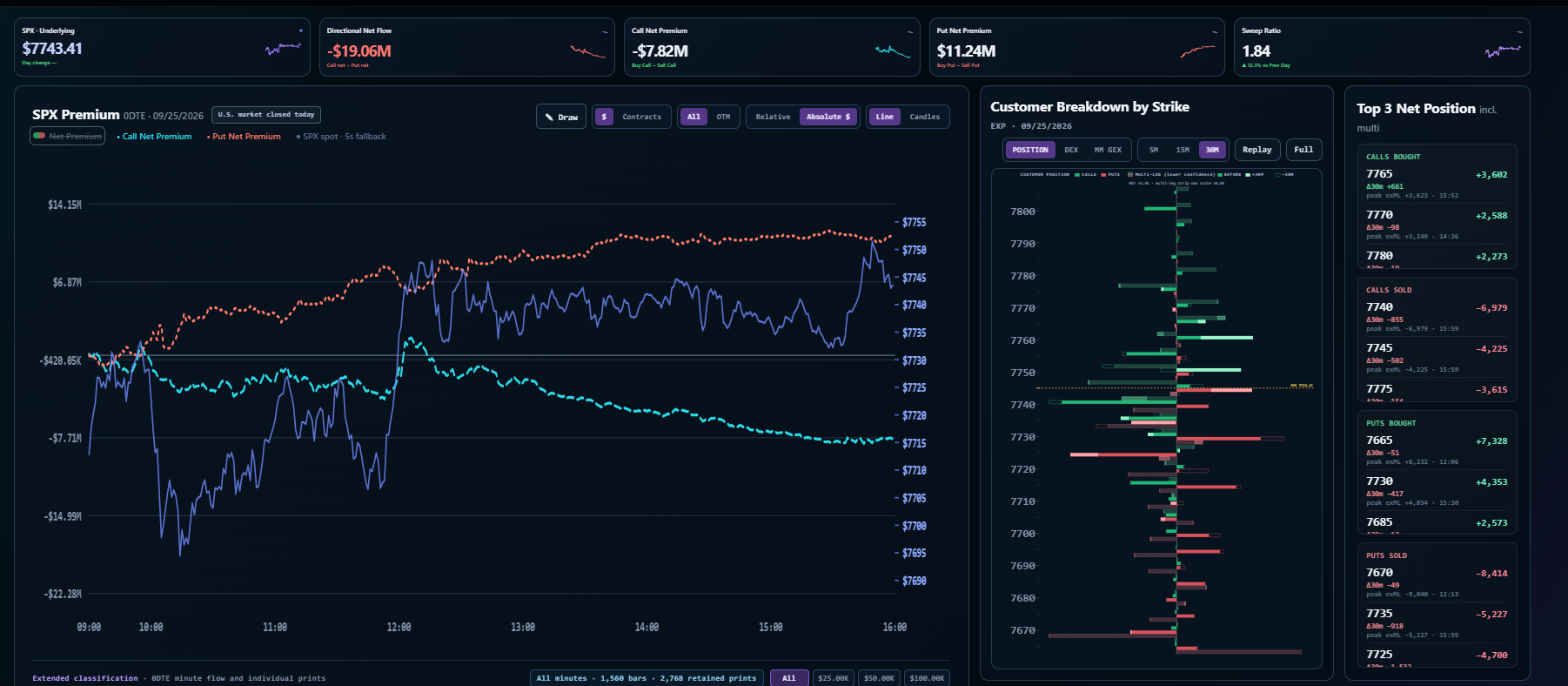Click the SPX Underlying $7743.41 value

click(52, 49)
